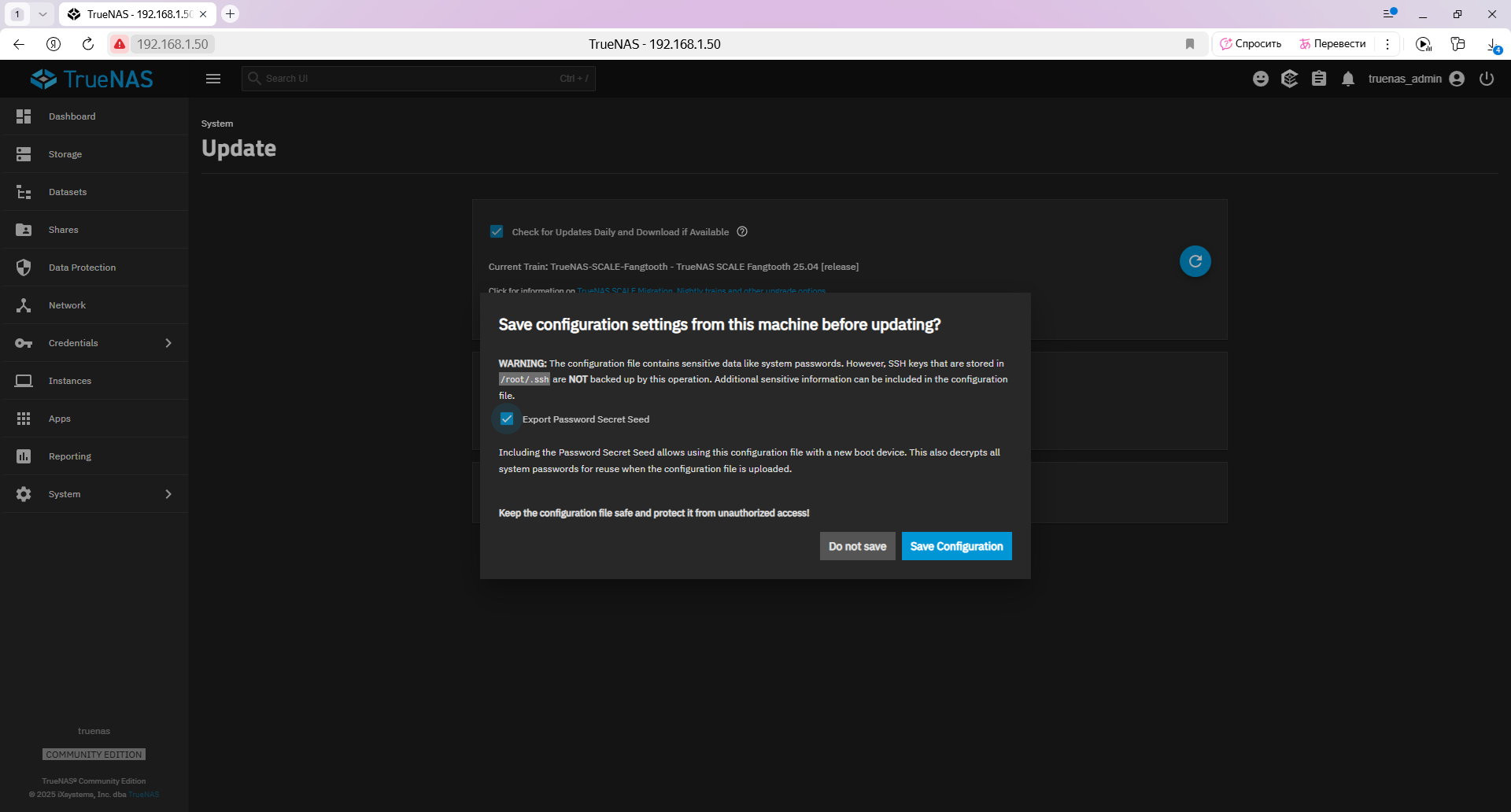
Task: Click the Спросить ask button
Action: (1251, 44)
